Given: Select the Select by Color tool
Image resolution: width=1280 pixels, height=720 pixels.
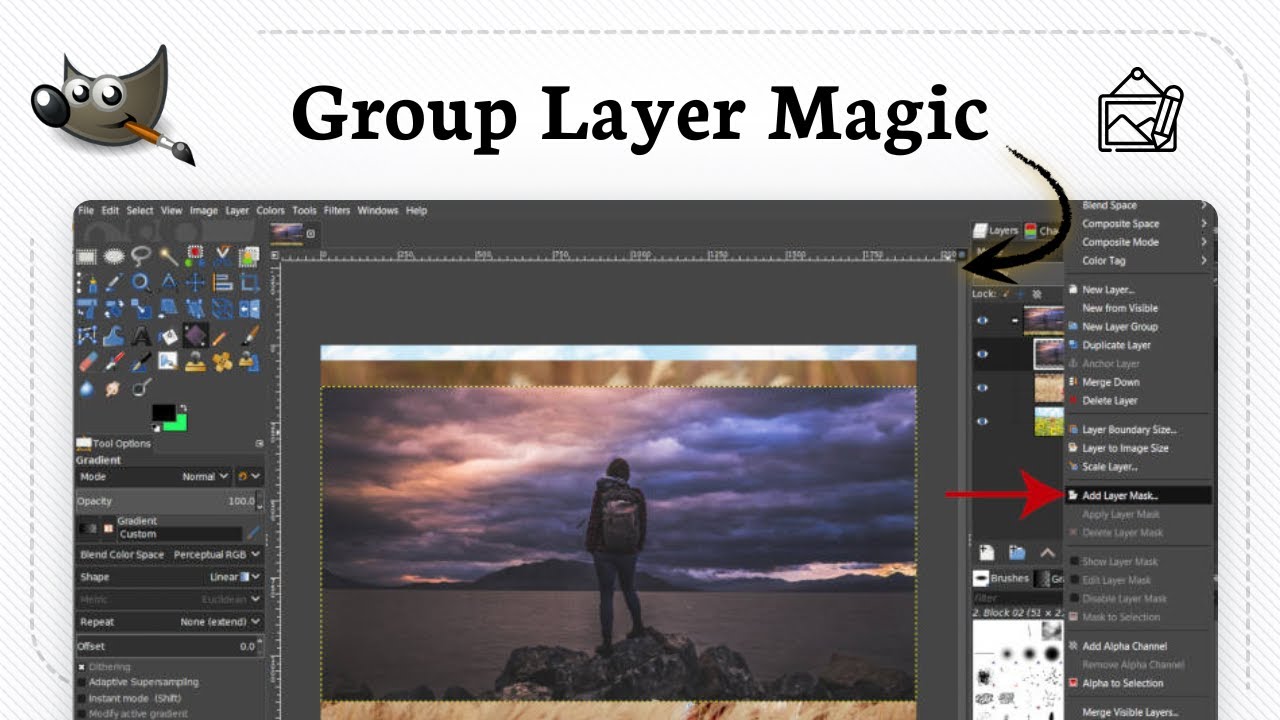Looking at the screenshot, I should click(195, 255).
